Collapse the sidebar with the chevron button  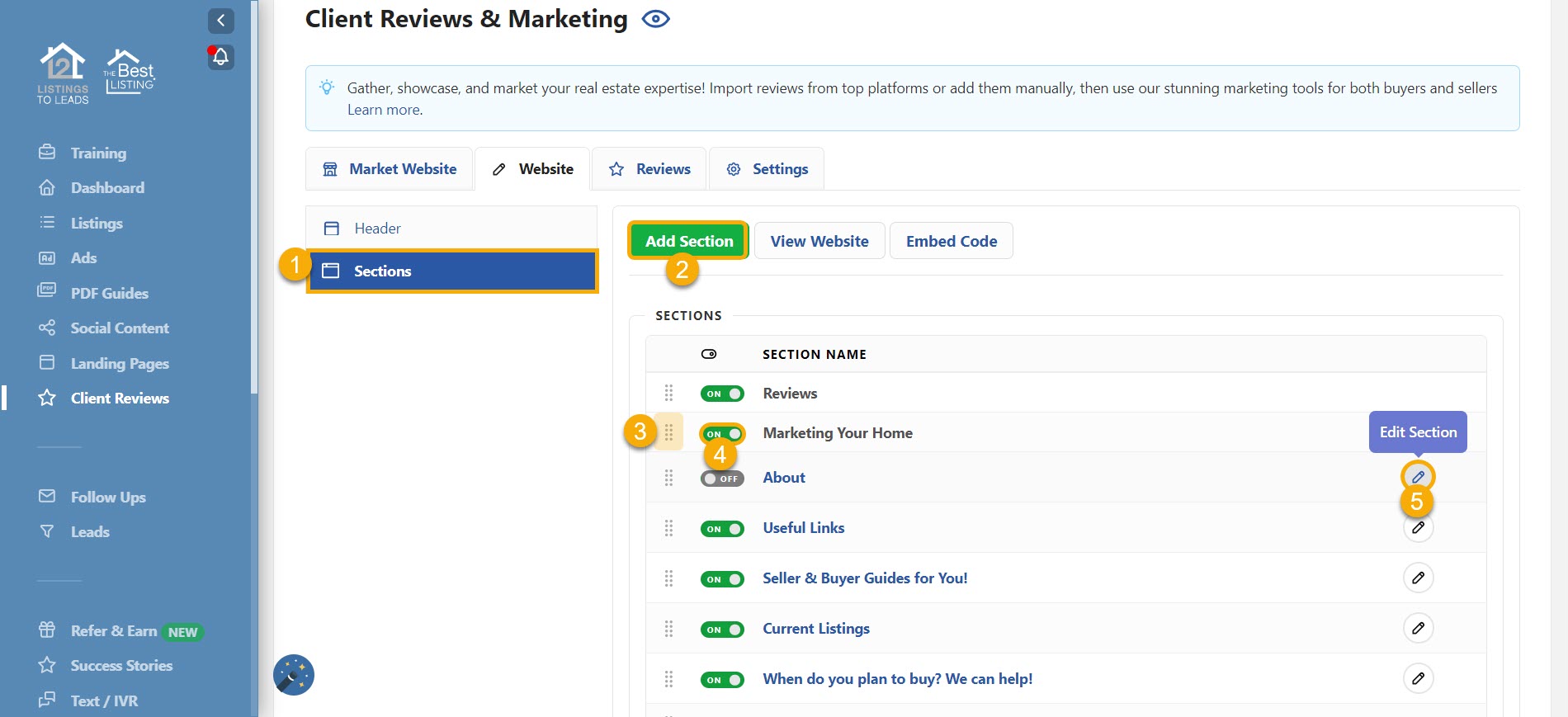click(220, 21)
